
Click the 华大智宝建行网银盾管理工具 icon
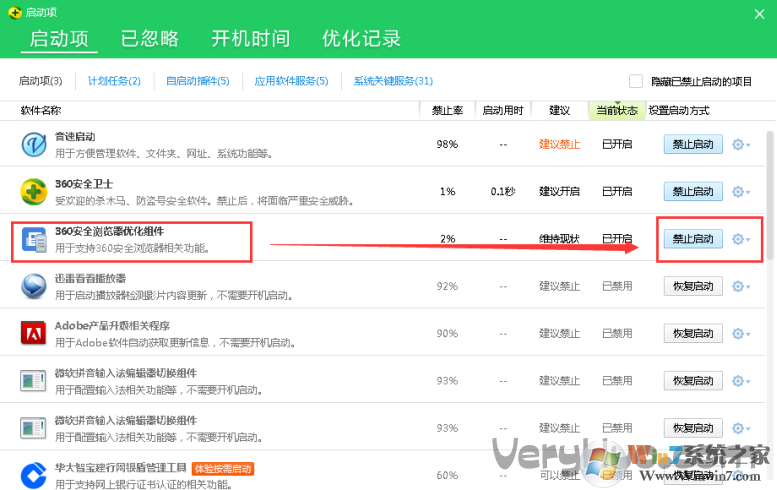point(34,474)
